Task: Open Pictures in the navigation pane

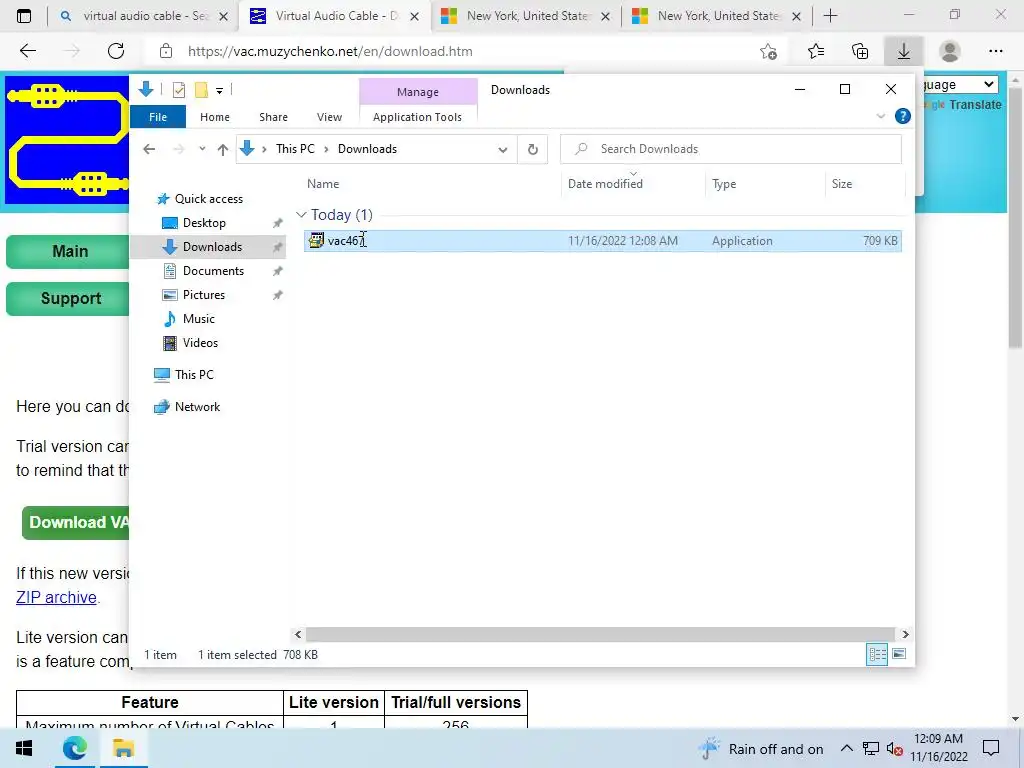Action: point(204,295)
